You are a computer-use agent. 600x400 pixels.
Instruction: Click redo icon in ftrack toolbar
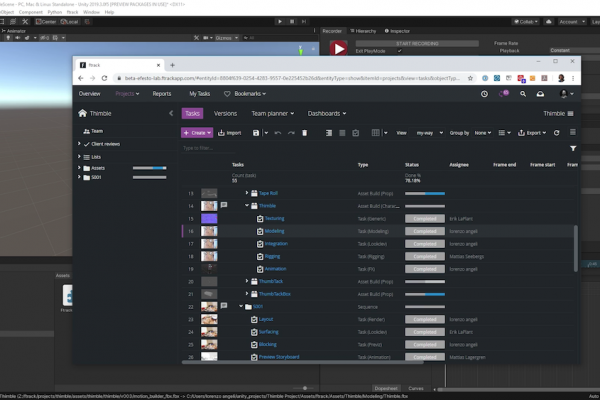[291, 133]
